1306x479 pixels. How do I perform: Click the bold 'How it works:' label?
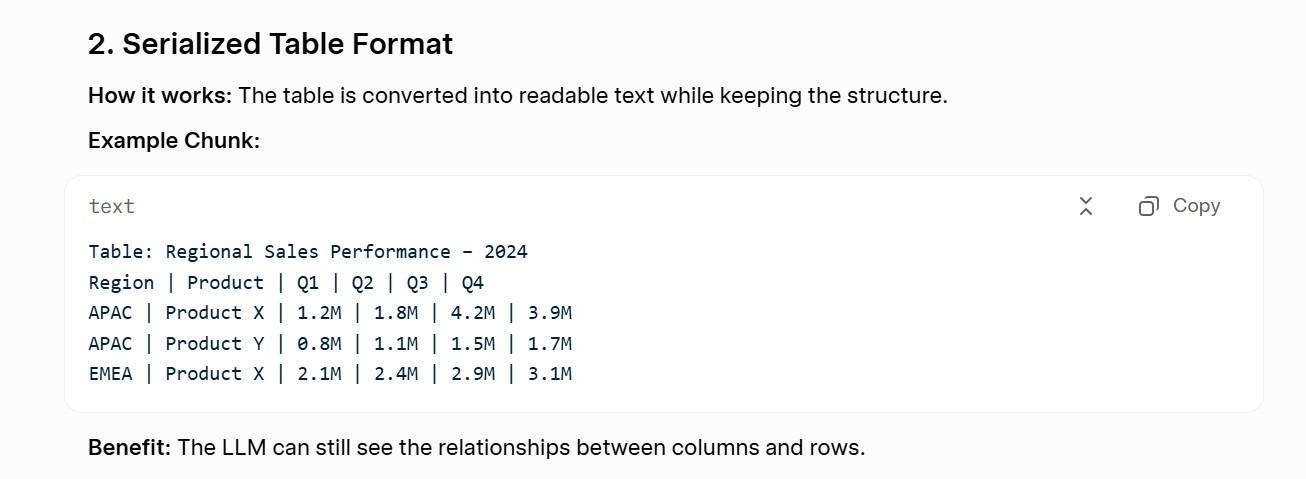[x=160, y=96]
